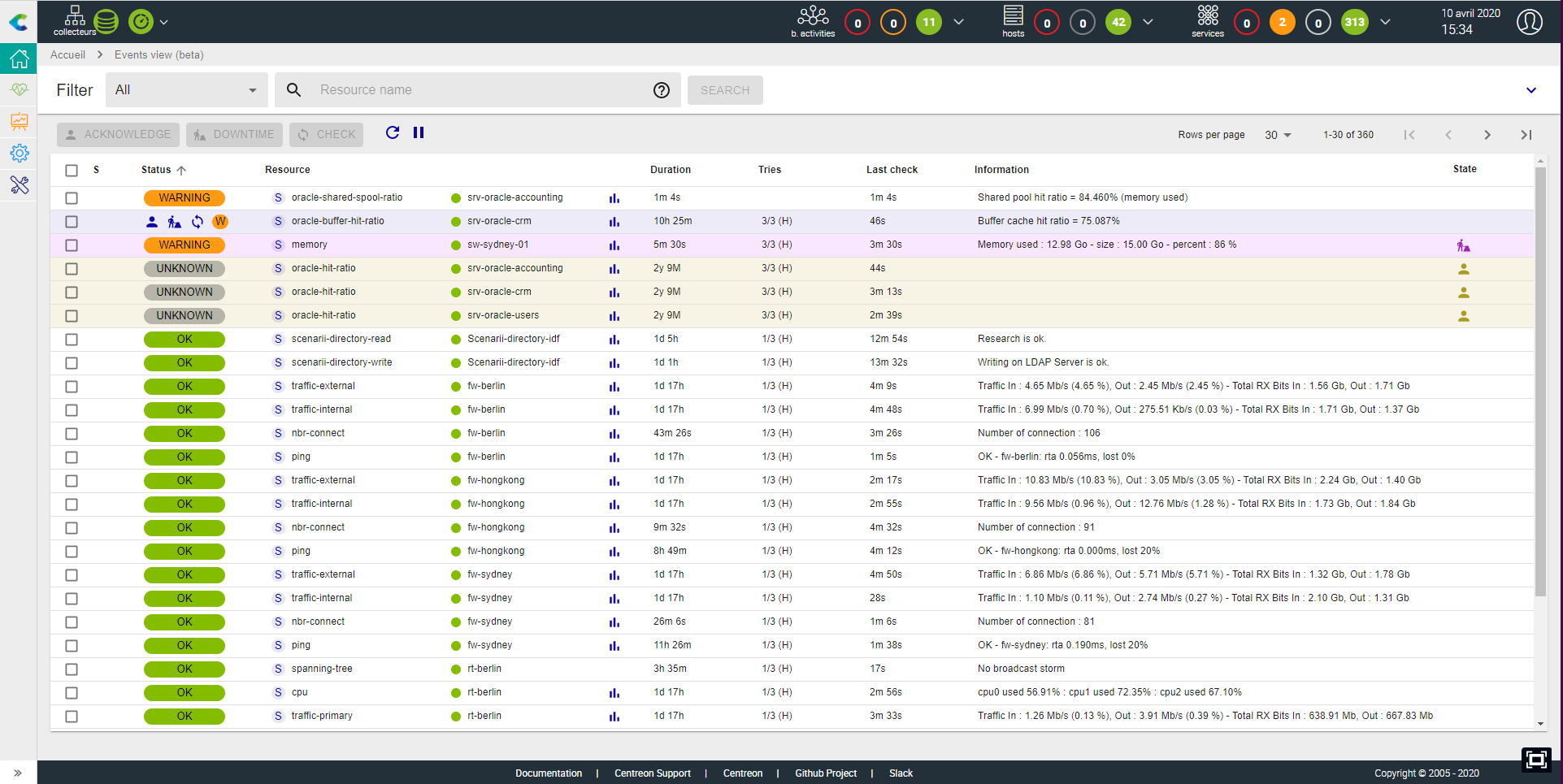1563x784 pixels.
Task: Pause auto-refresh of the list
Action: (419, 132)
